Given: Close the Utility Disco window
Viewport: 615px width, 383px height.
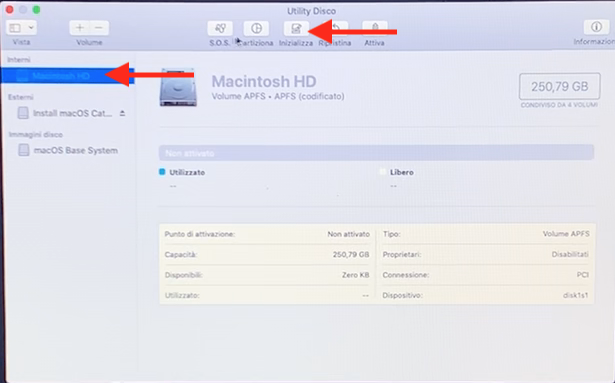Looking at the screenshot, I should 9,9.
